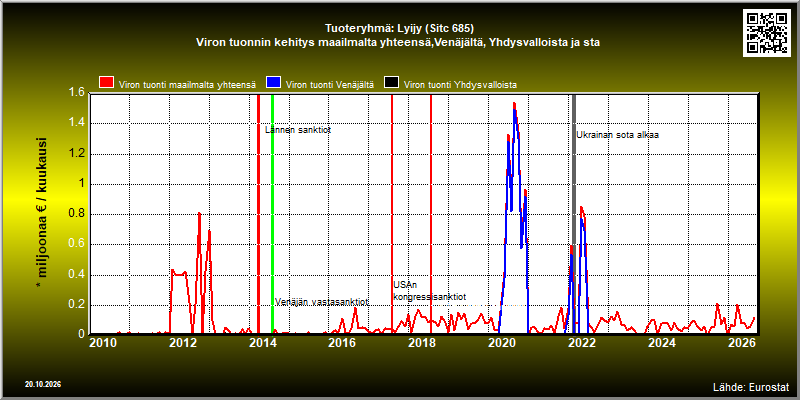Click the 'Ukrainan sota alkaa' annotation

[x=618, y=135]
